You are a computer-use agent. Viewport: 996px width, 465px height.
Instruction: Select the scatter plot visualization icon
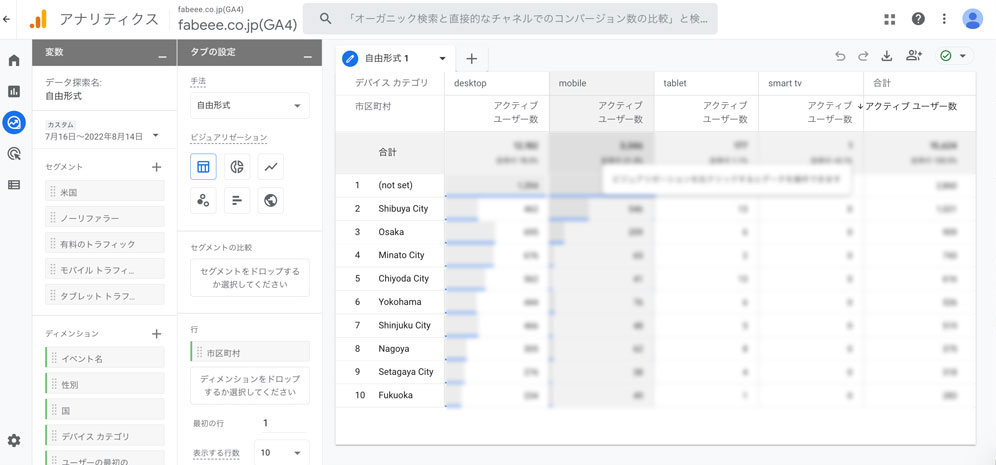pyautogui.click(x=203, y=200)
